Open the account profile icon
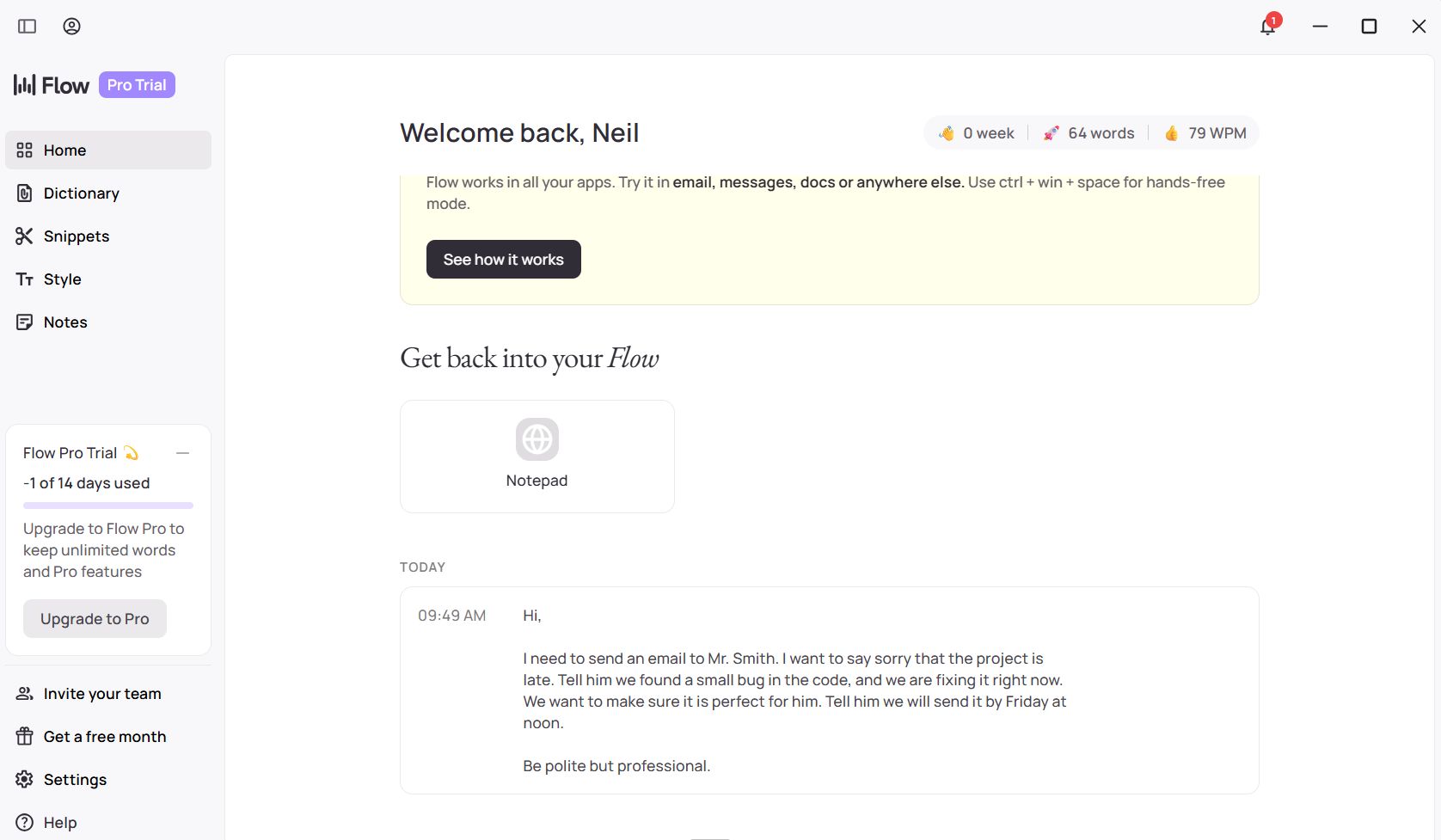Screen dimensions: 1441x840 click(x=71, y=26)
